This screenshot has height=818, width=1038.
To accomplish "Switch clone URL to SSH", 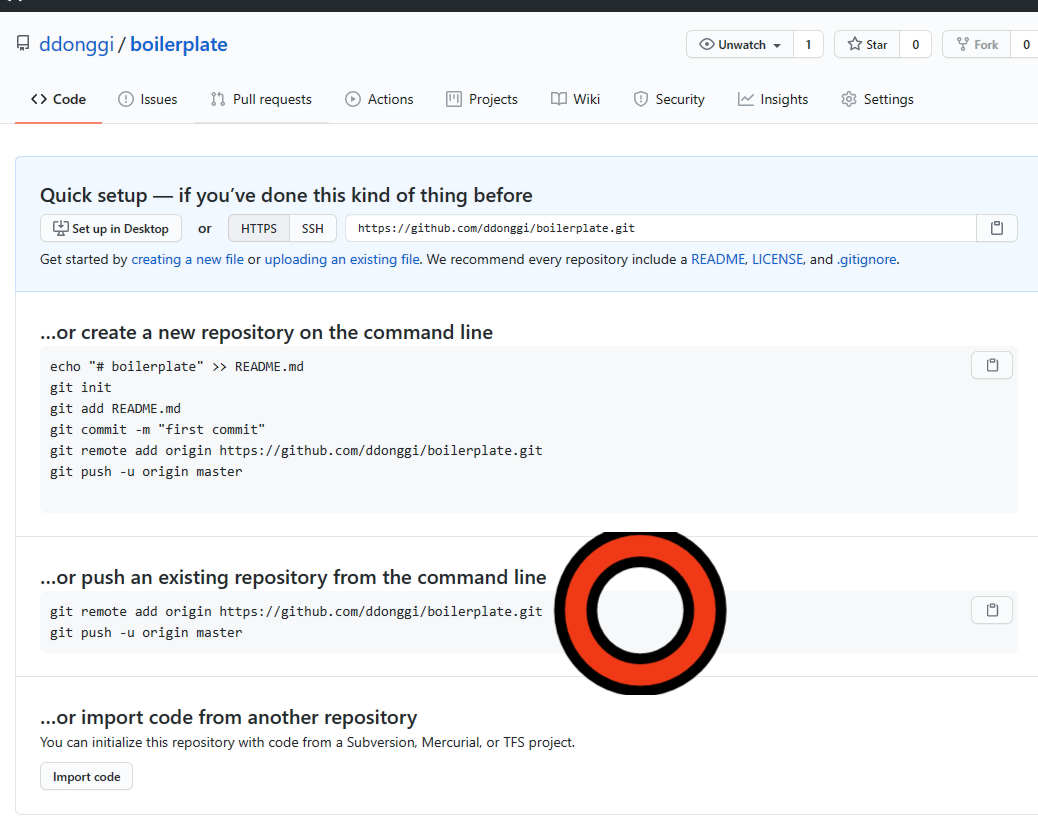I will (x=312, y=228).
